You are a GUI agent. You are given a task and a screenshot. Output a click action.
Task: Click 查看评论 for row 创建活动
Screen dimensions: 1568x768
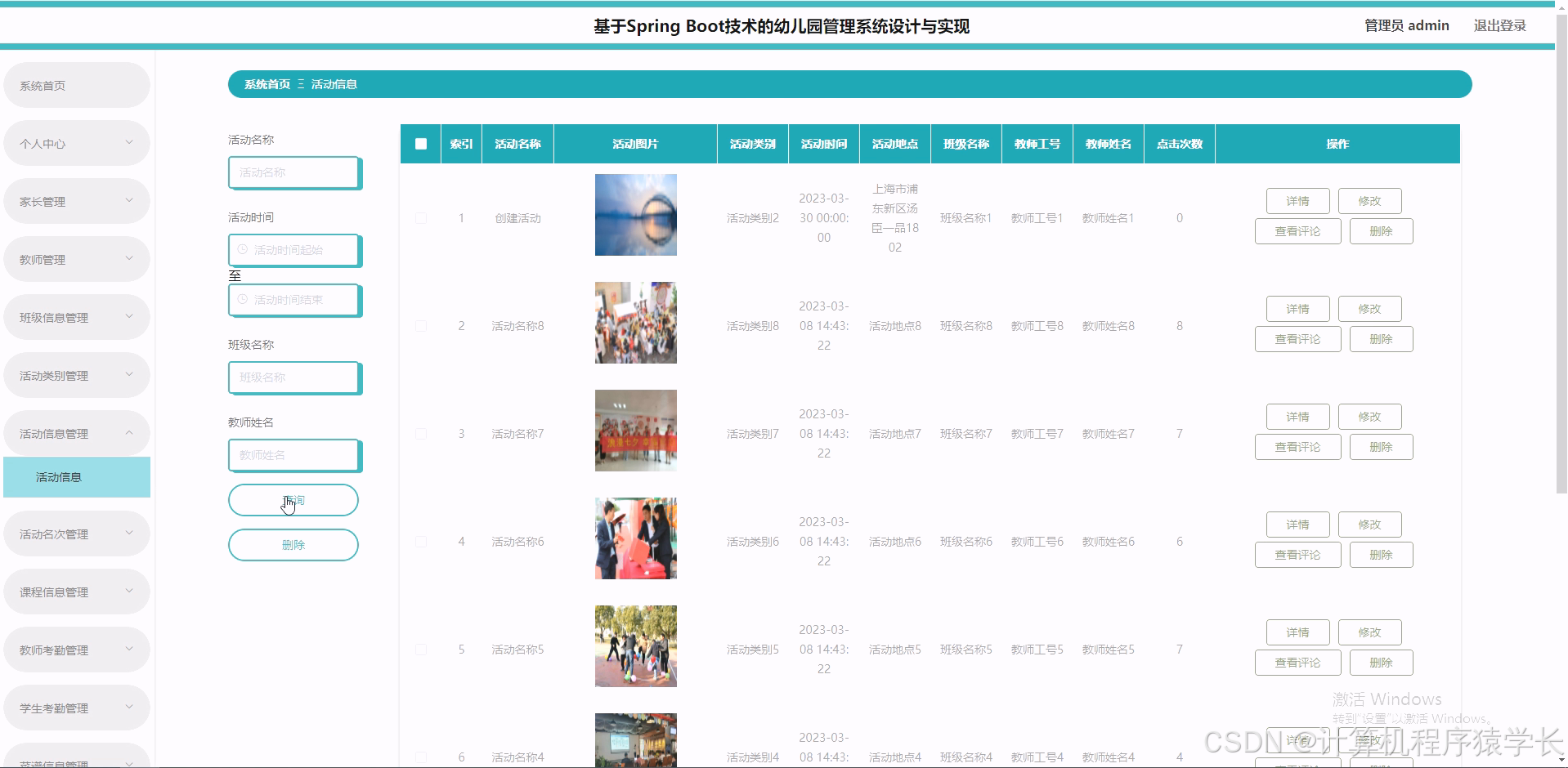(1297, 231)
